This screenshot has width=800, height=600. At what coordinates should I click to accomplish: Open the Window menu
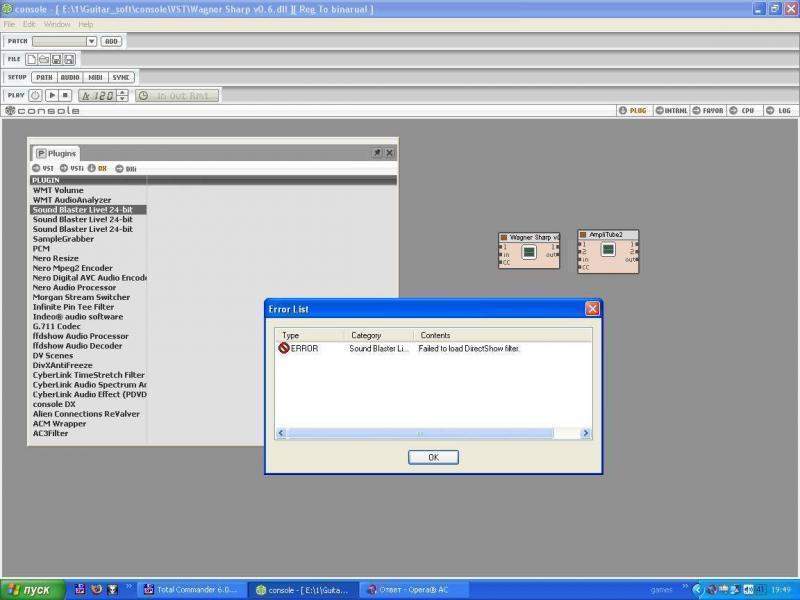tap(57, 24)
